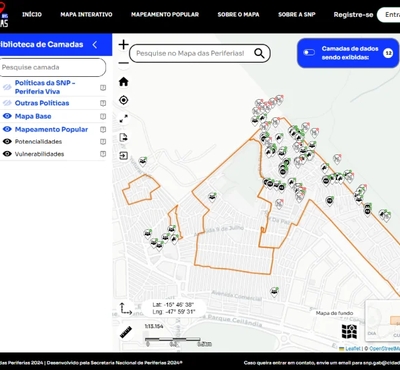Click the magnifier search icon

[x=259, y=53]
